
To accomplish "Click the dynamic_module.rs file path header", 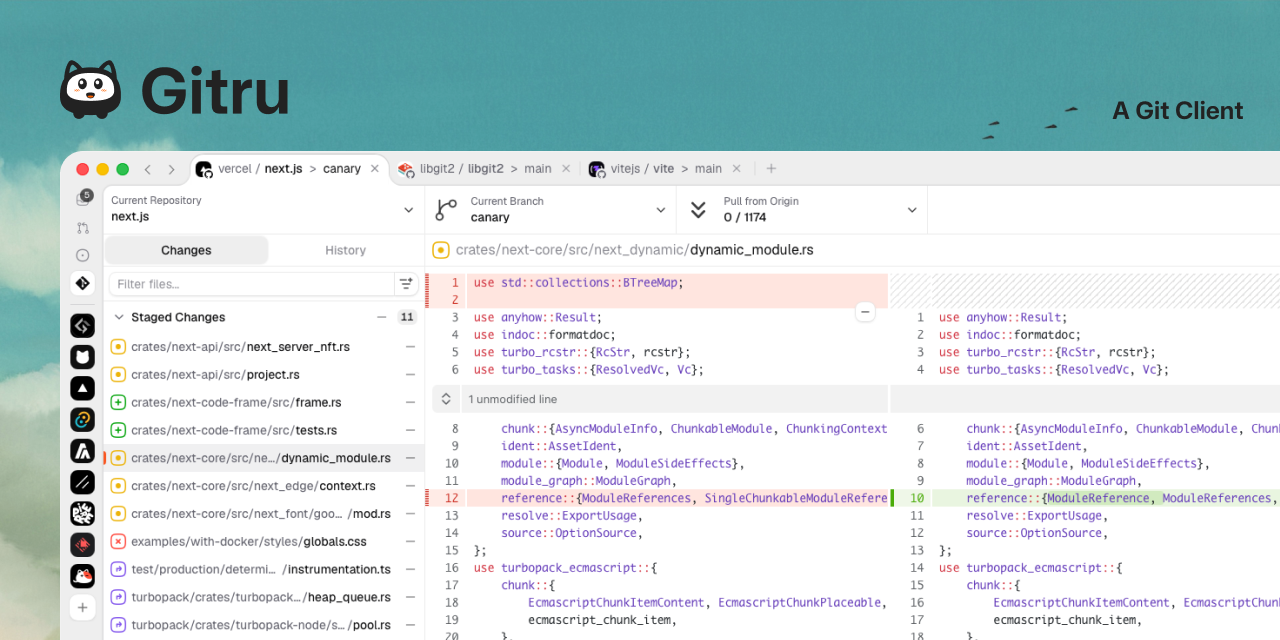I will [x=634, y=250].
